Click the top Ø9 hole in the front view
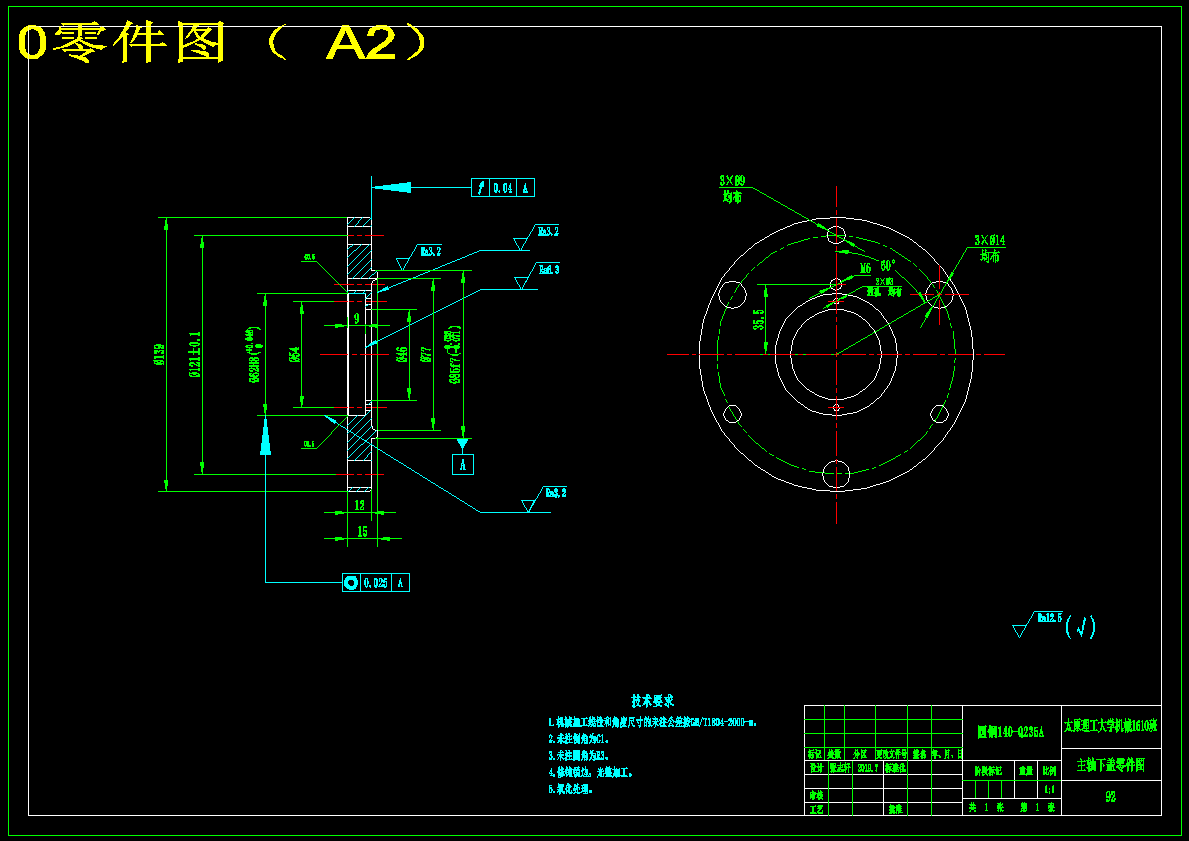Image resolution: width=1189 pixels, height=841 pixels. [x=836, y=234]
